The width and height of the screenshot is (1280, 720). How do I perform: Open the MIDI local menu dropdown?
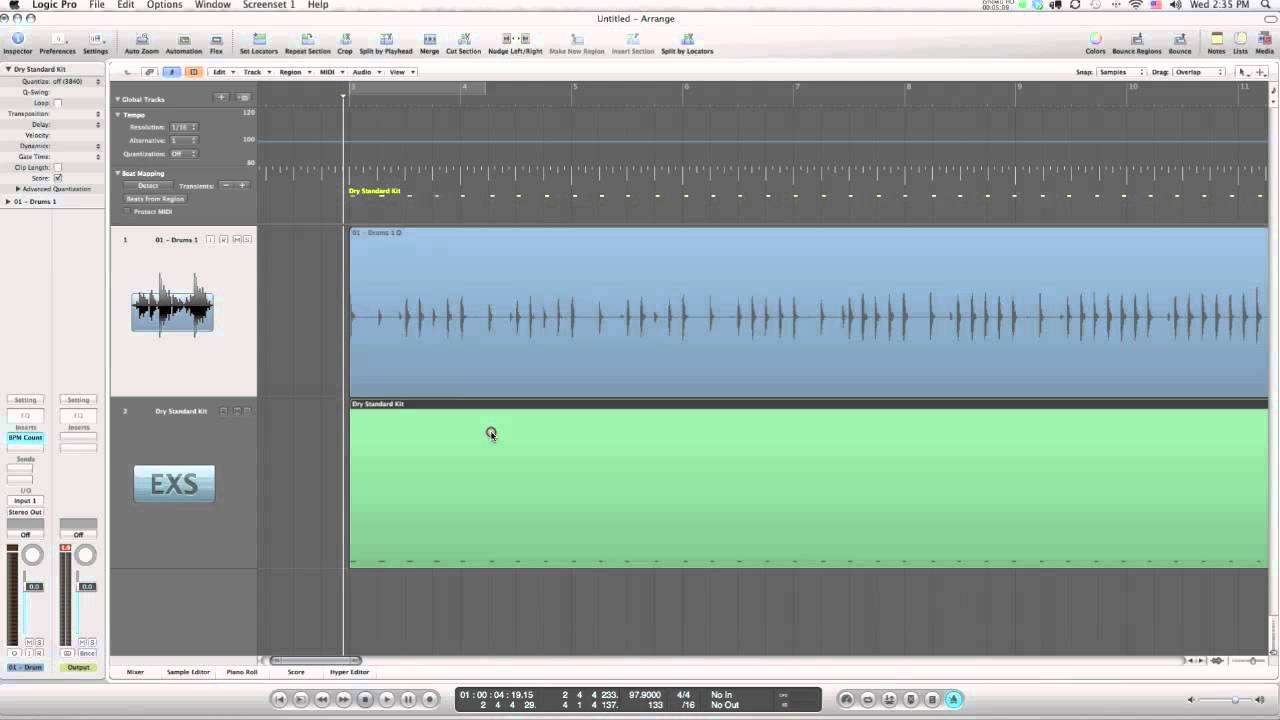pyautogui.click(x=330, y=72)
